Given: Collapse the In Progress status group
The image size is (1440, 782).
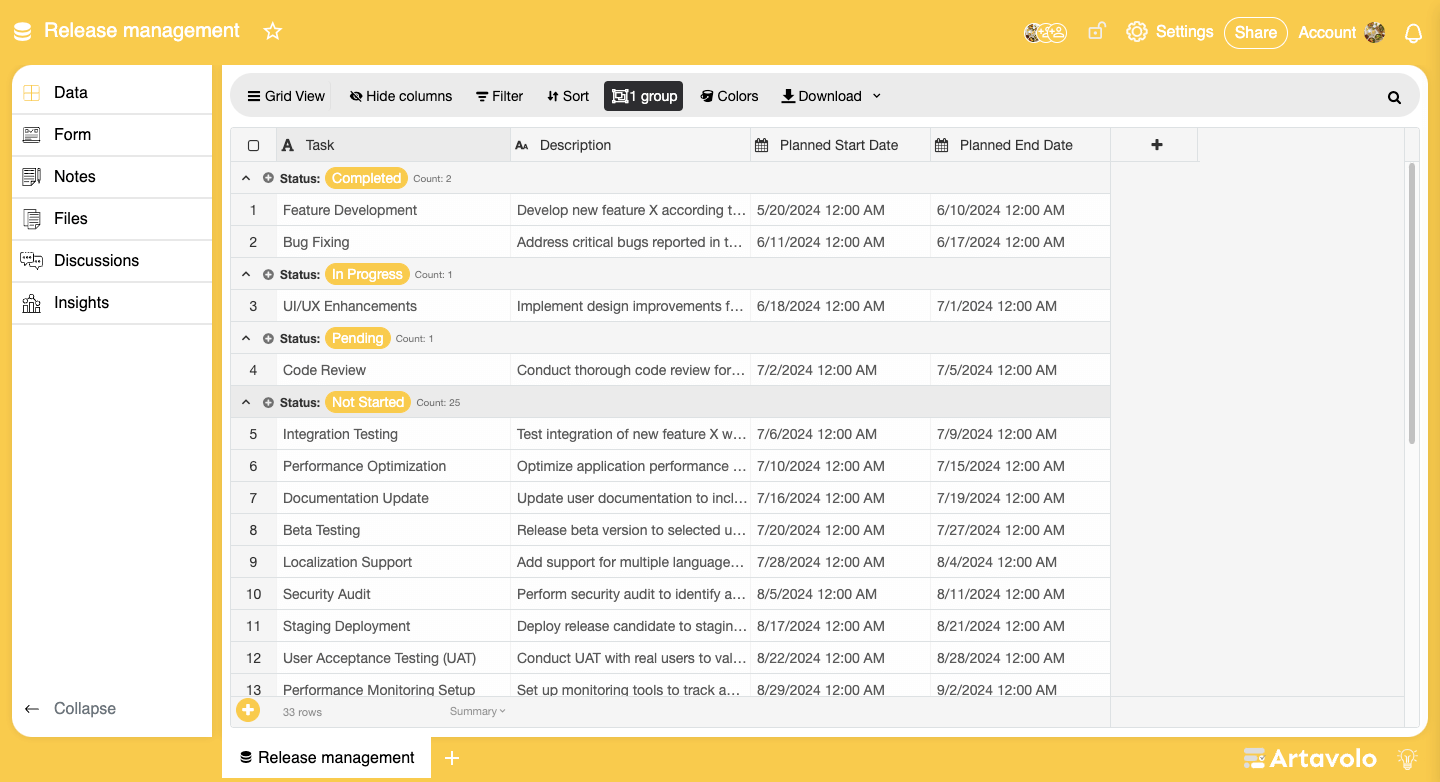Looking at the screenshot, I should click(x=246, y=274).
